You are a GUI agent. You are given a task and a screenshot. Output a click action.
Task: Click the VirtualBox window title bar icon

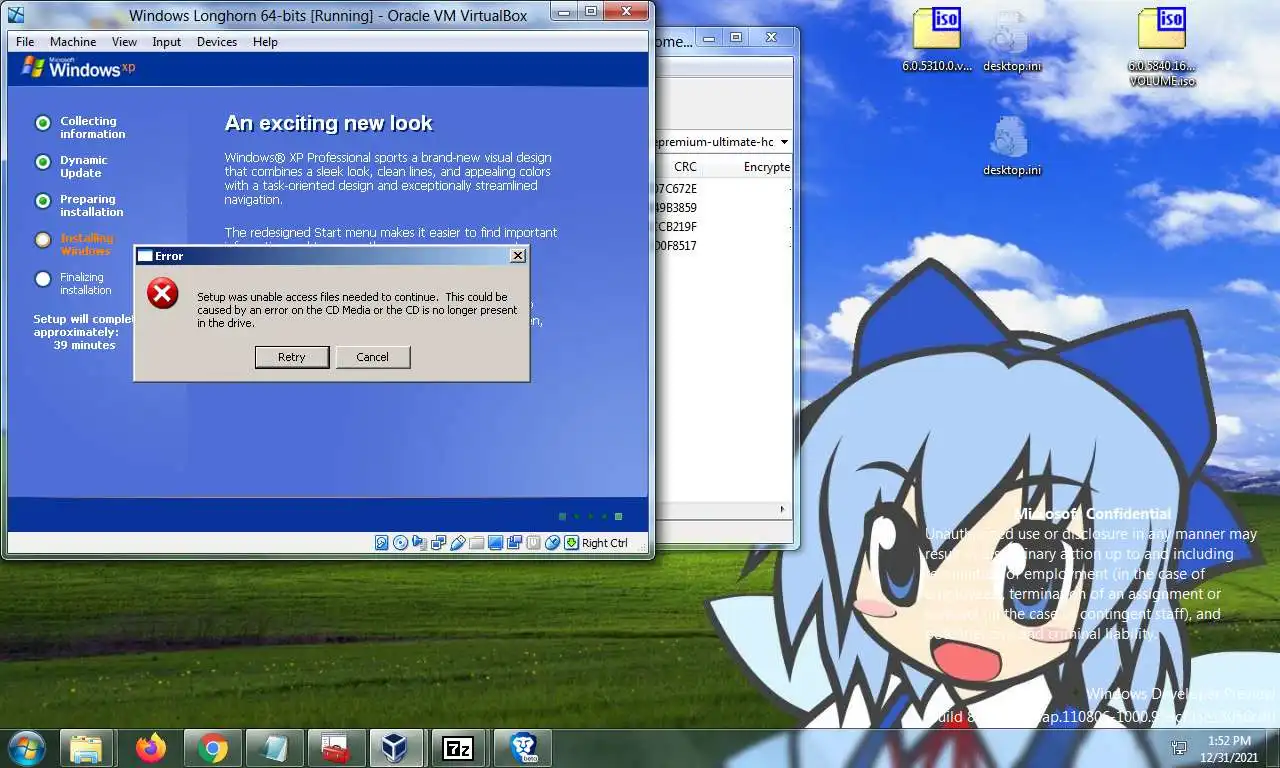click(x=16, y=14)
